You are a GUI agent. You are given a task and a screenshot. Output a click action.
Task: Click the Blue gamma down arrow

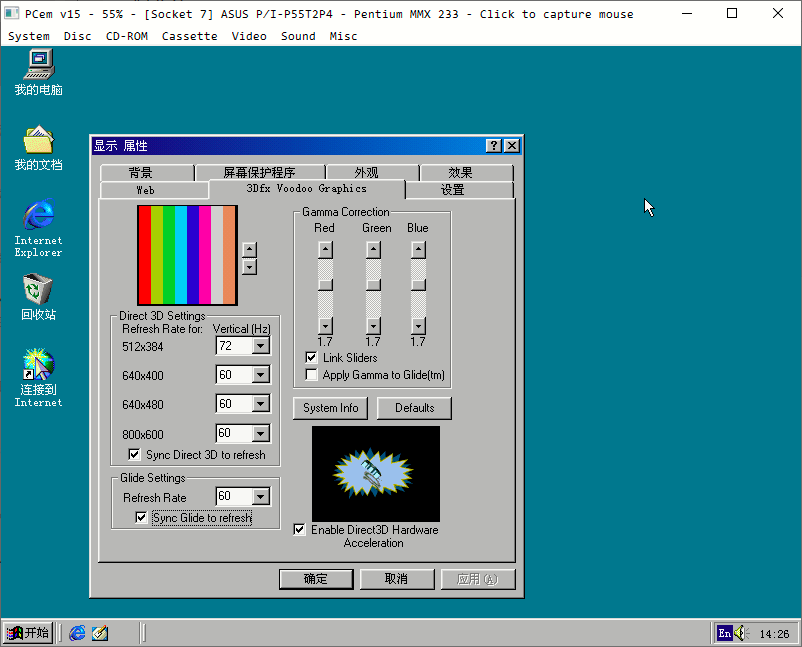pos(418,326)
